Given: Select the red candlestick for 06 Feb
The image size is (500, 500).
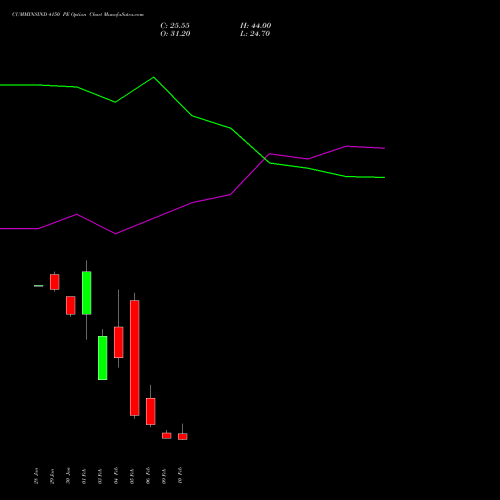Looking at the screenshot, I should coord(151,411).
